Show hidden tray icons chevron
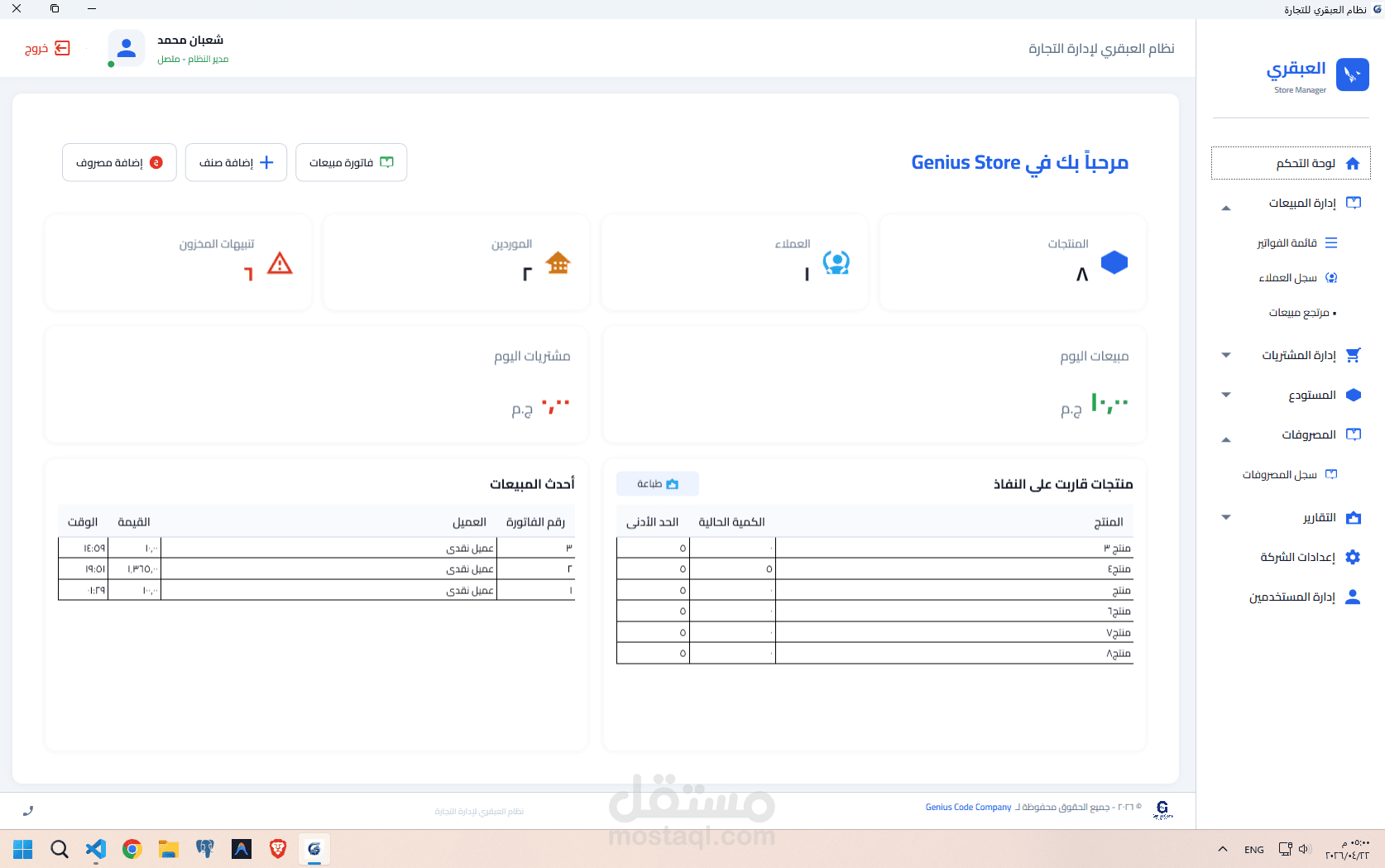Screen dimensions: 1385x868 1223,849
